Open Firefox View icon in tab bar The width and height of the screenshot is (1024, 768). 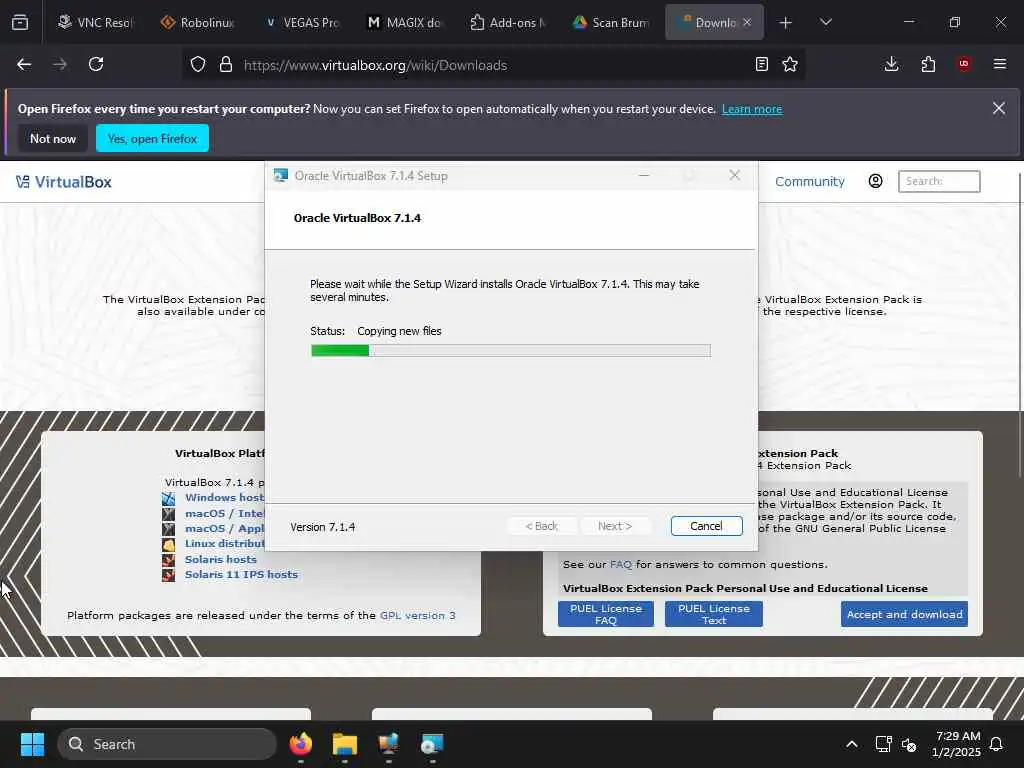coord(20,22)
